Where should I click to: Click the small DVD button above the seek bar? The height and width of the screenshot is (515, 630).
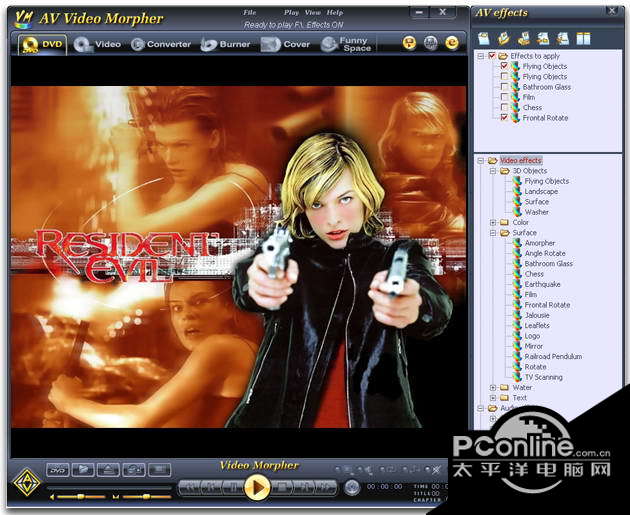coord(57,470)
